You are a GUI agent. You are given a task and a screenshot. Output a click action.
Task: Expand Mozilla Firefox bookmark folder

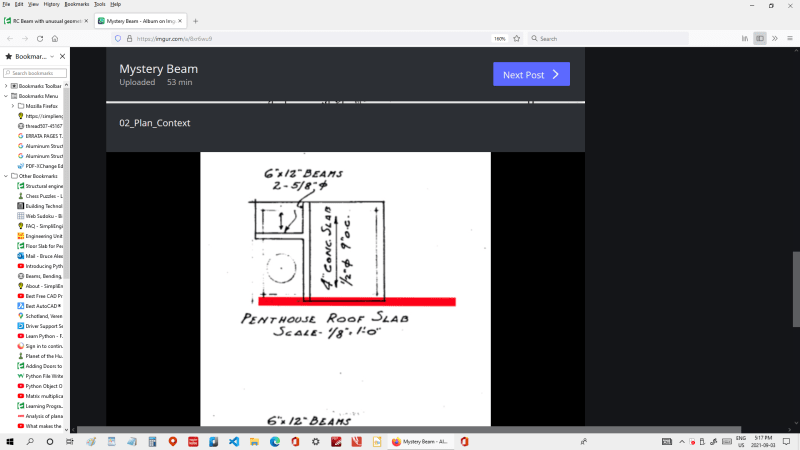tap(13, 106)
